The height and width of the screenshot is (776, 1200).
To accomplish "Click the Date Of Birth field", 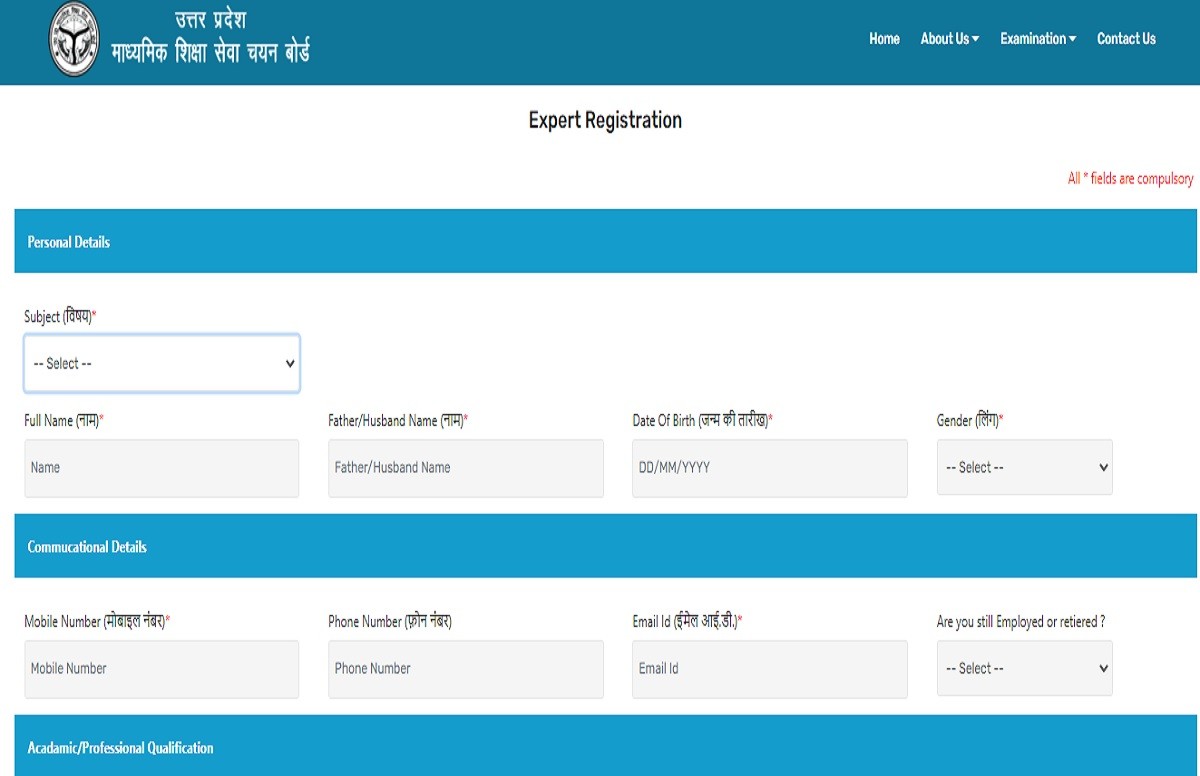I will pos(769,467).
